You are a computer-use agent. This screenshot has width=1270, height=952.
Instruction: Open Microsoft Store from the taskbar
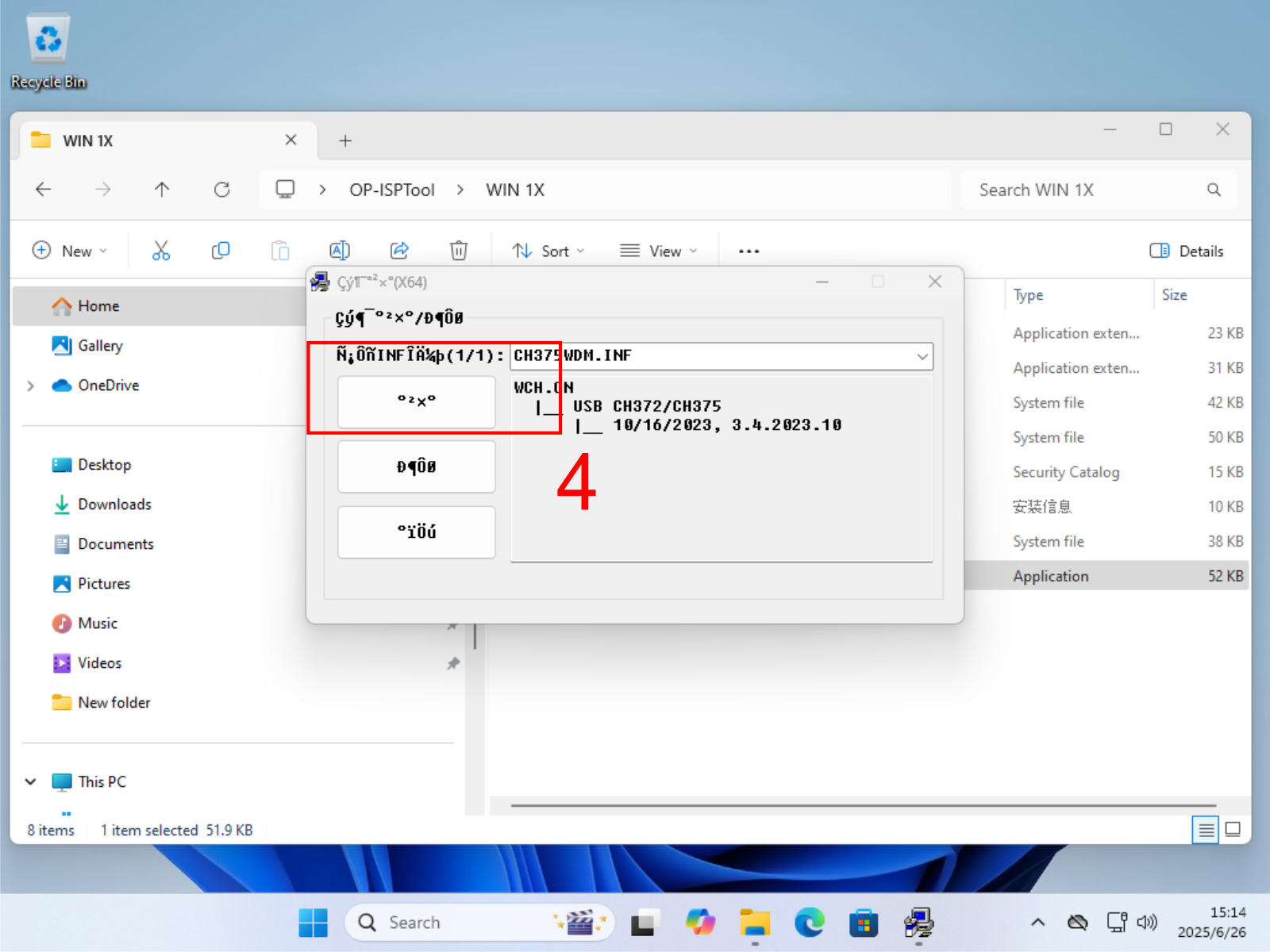[864, 923]
